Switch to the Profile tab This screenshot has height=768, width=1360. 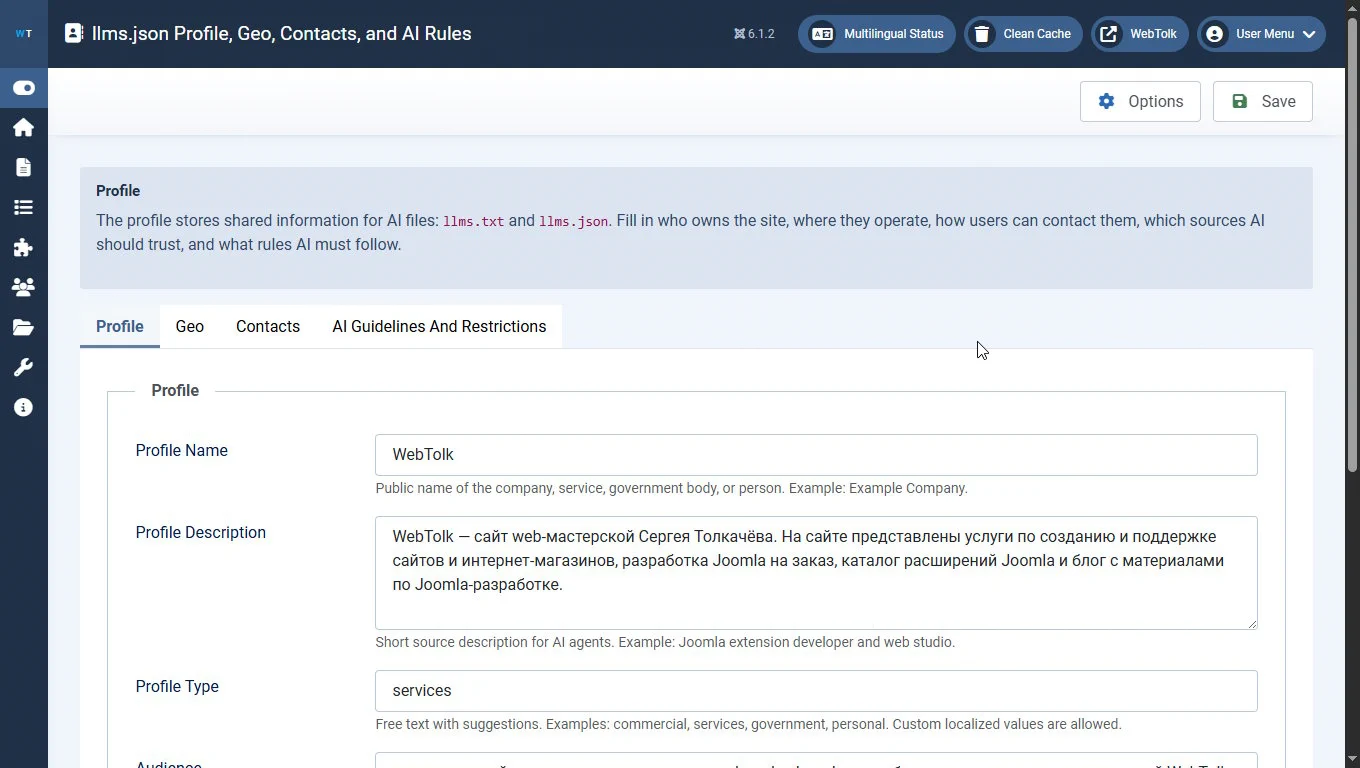pos(120,327)
